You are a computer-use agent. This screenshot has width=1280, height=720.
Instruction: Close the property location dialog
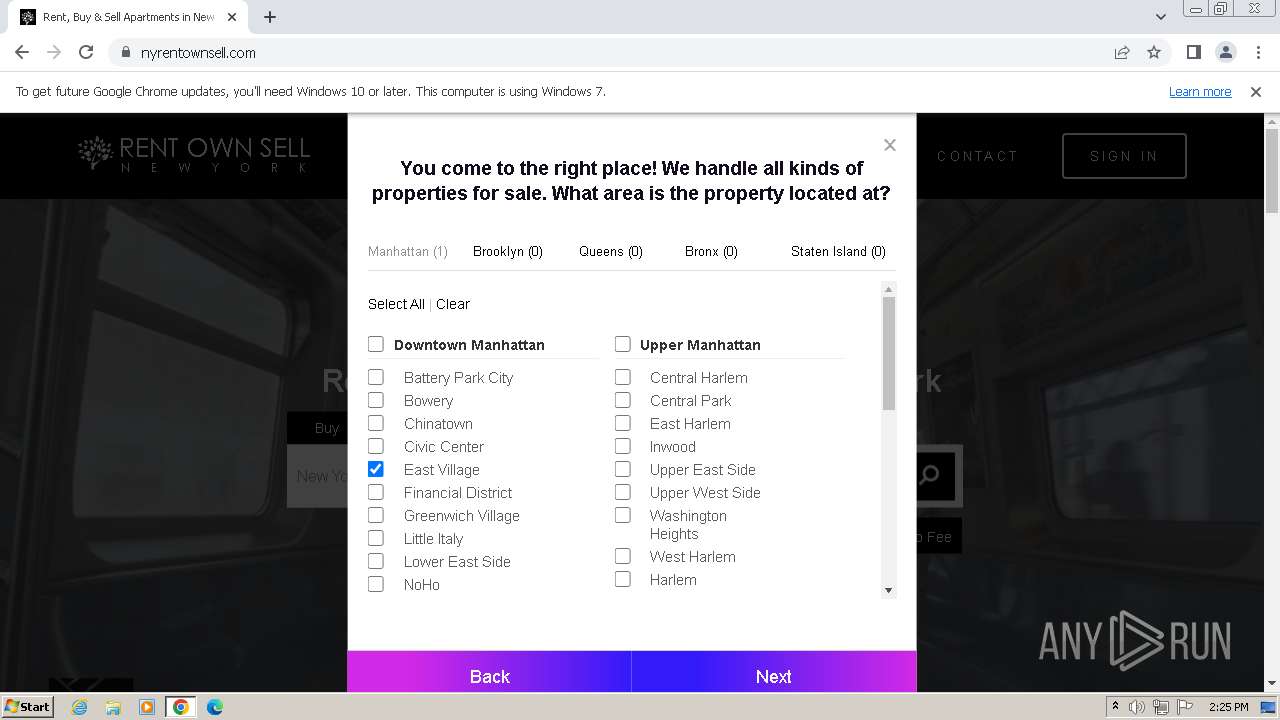point(890,145)
